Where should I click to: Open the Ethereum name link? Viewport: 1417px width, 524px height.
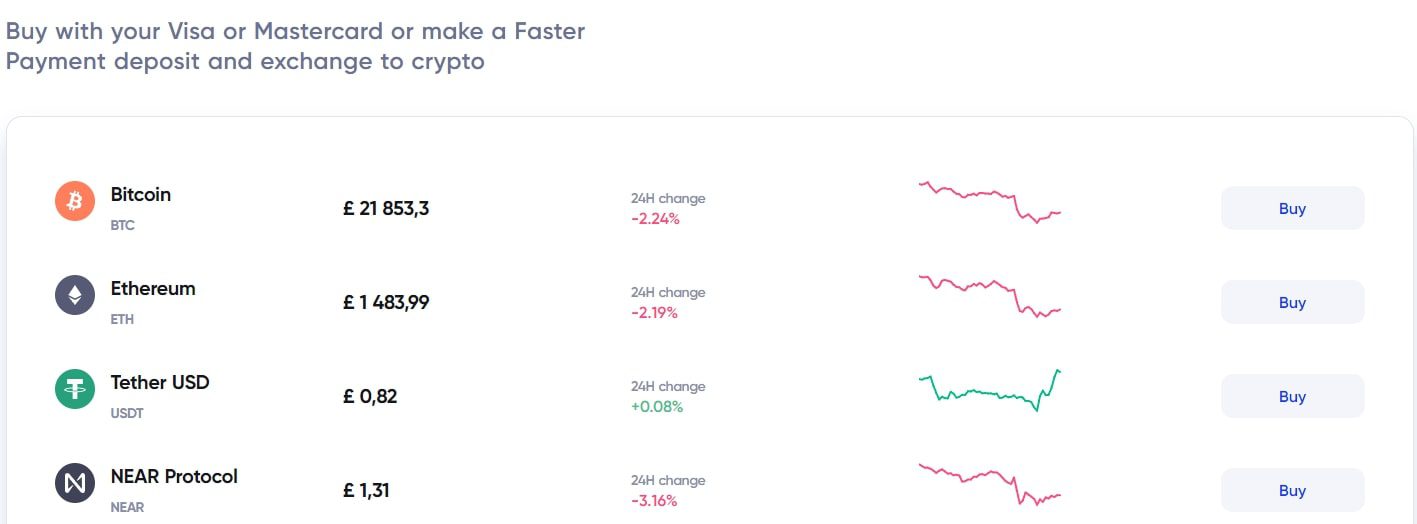tap(153, 289)
